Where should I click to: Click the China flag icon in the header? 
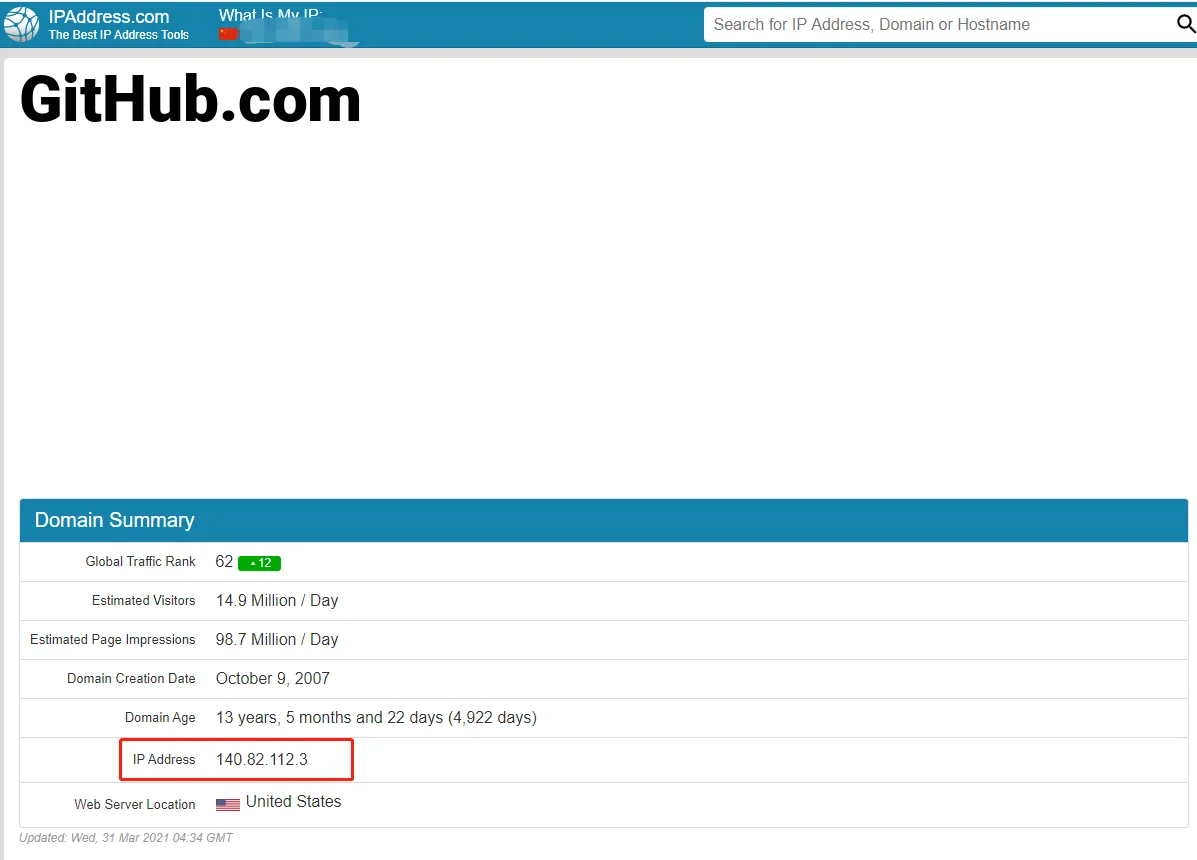(229, 32)
